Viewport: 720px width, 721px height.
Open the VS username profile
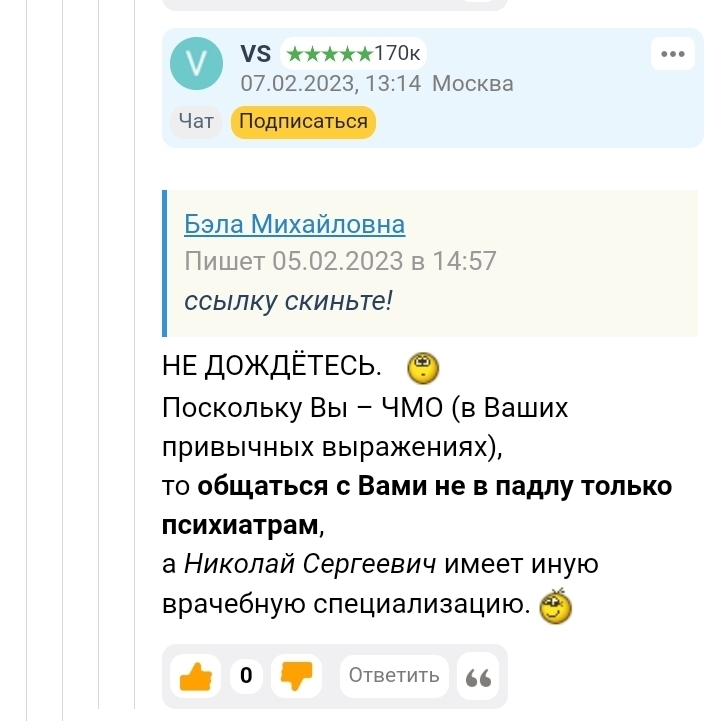point(256,54)
